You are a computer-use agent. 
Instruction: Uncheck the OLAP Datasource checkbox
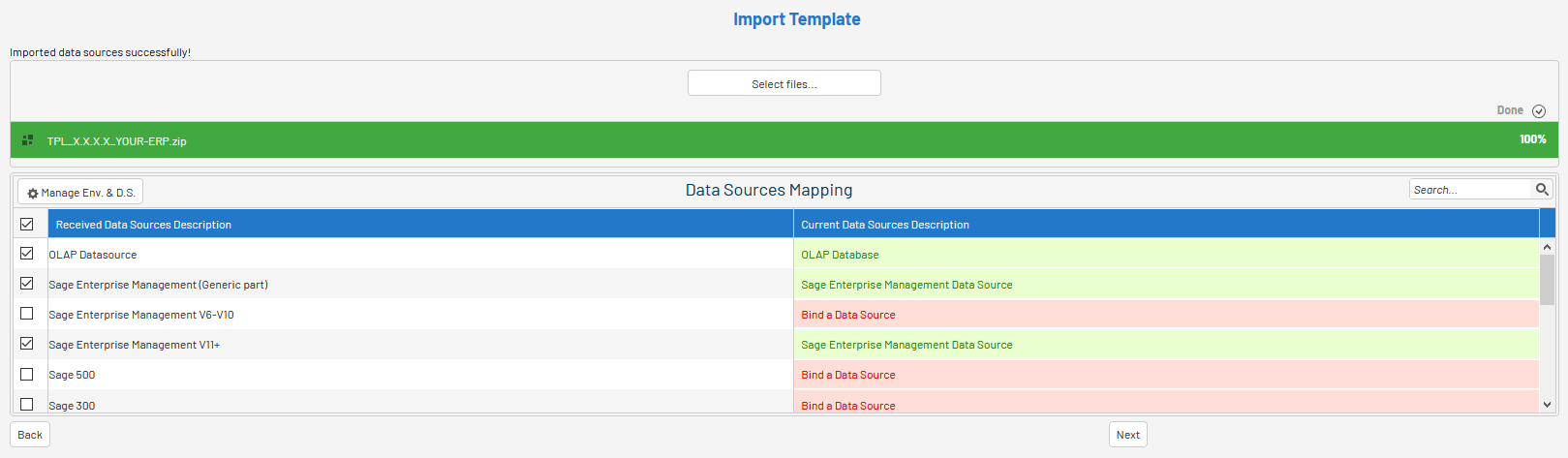(27, 254)
